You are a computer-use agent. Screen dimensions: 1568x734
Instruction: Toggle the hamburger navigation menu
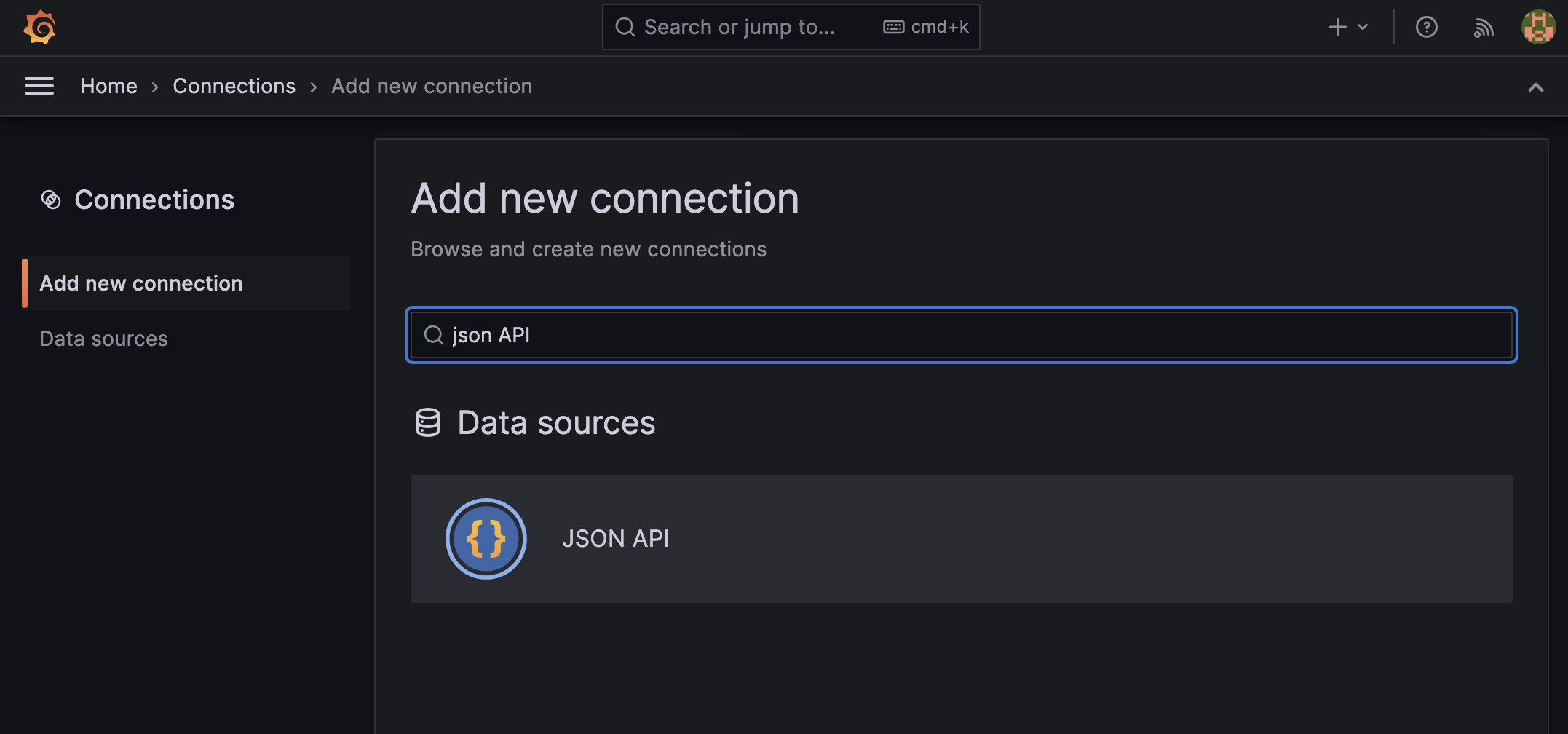coord(39,86)
